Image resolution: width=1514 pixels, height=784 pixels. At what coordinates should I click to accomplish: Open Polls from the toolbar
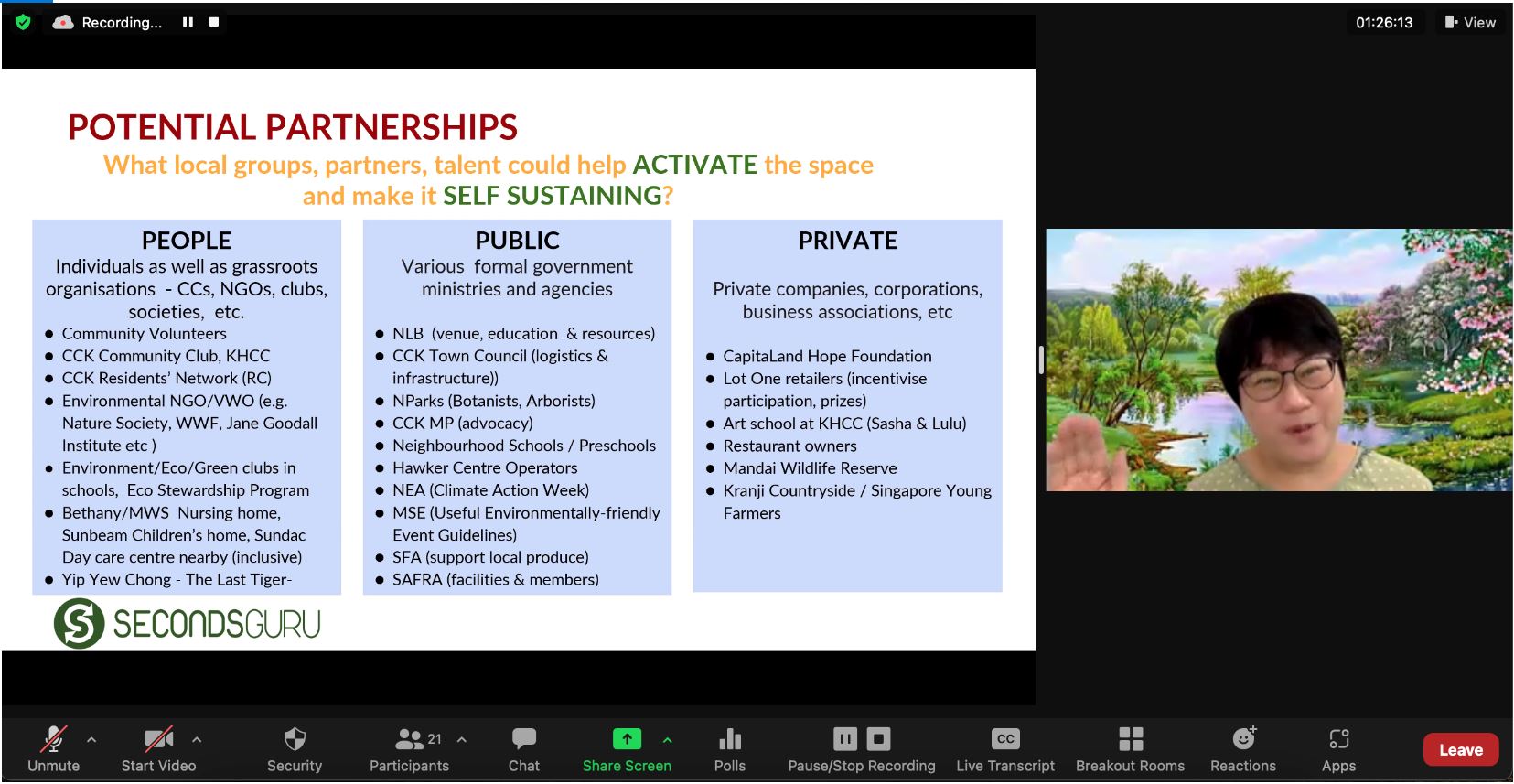(730, 750)
